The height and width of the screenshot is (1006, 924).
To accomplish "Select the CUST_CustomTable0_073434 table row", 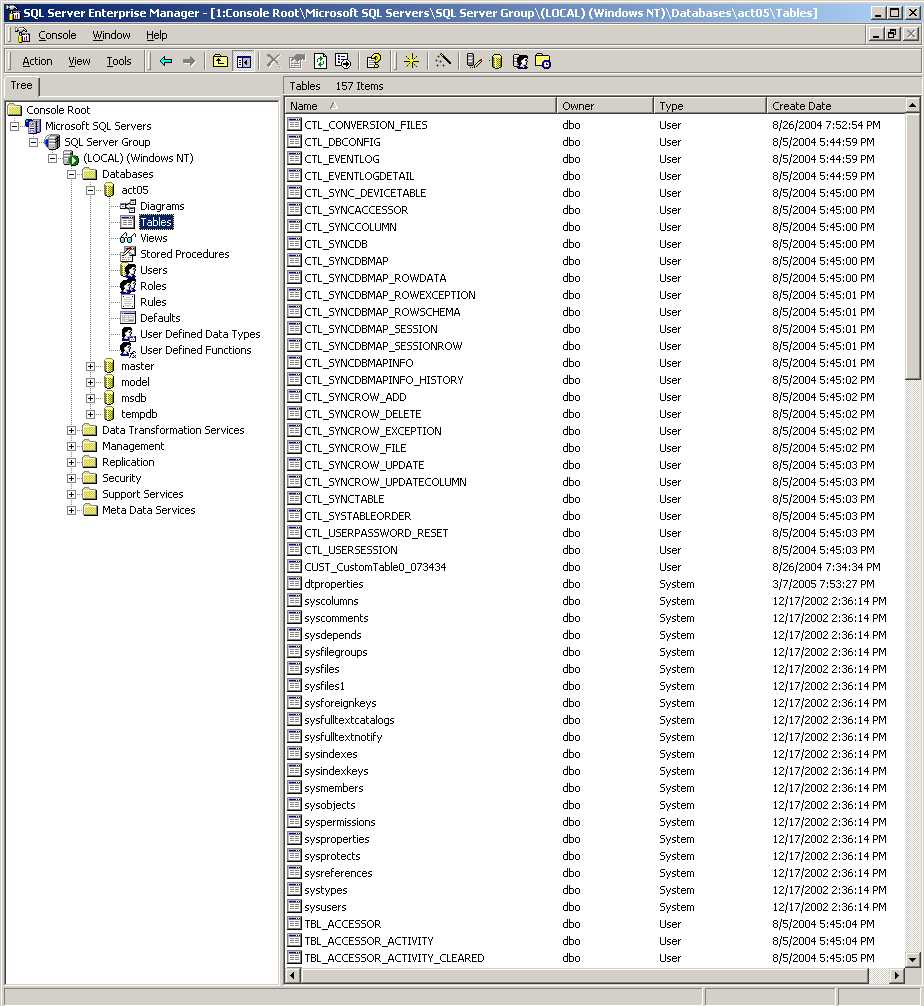I will click(x=595, y=567).
